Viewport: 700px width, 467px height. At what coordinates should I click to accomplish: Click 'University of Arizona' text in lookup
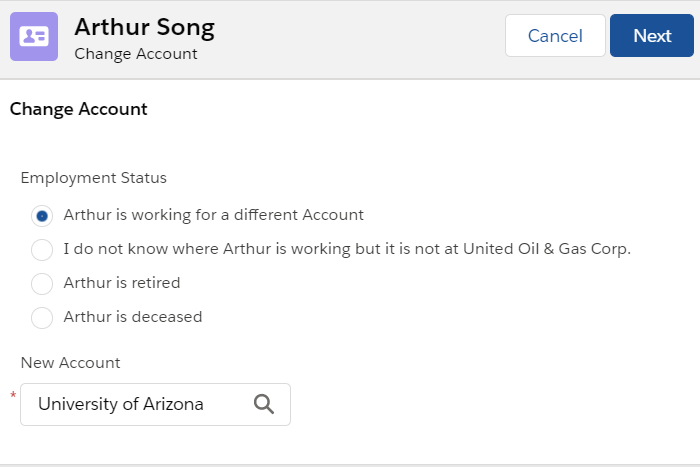click(x=121, y=404)
